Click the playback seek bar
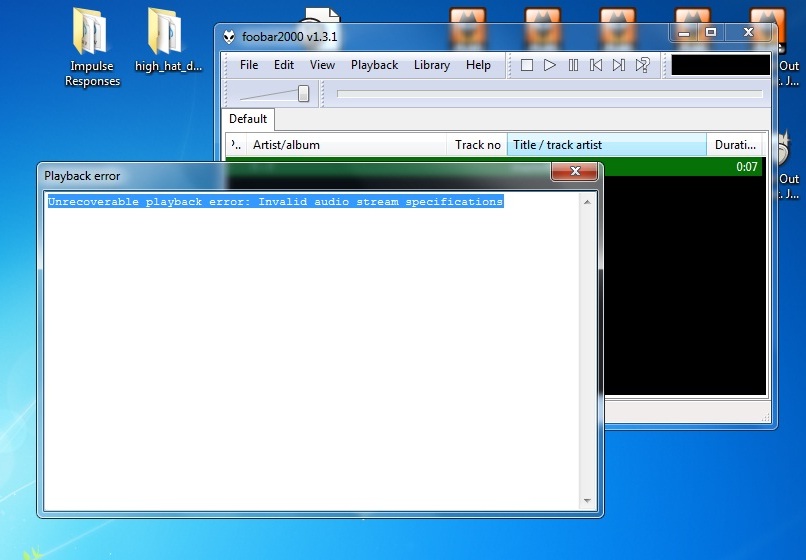Viewport: 806px width, 560px height. pyautogui.click(x=549, y=94)
